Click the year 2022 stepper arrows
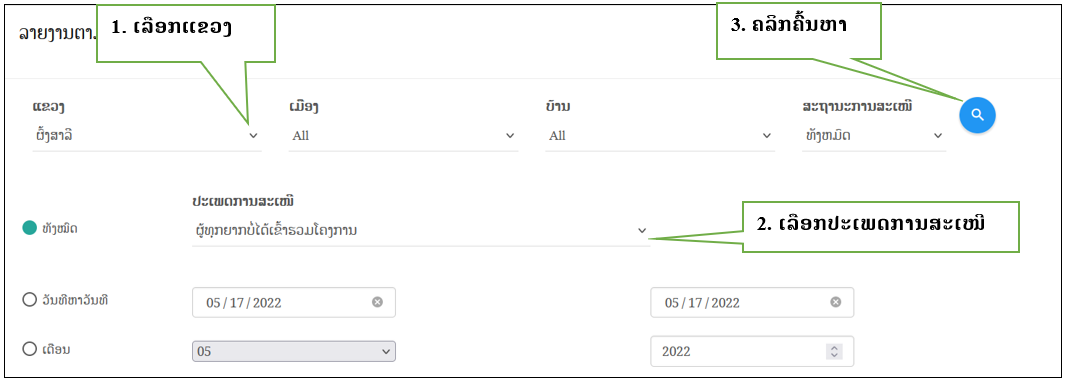Image resolution: width=1065 pixels, height=380 pixels. coord(834,351)
